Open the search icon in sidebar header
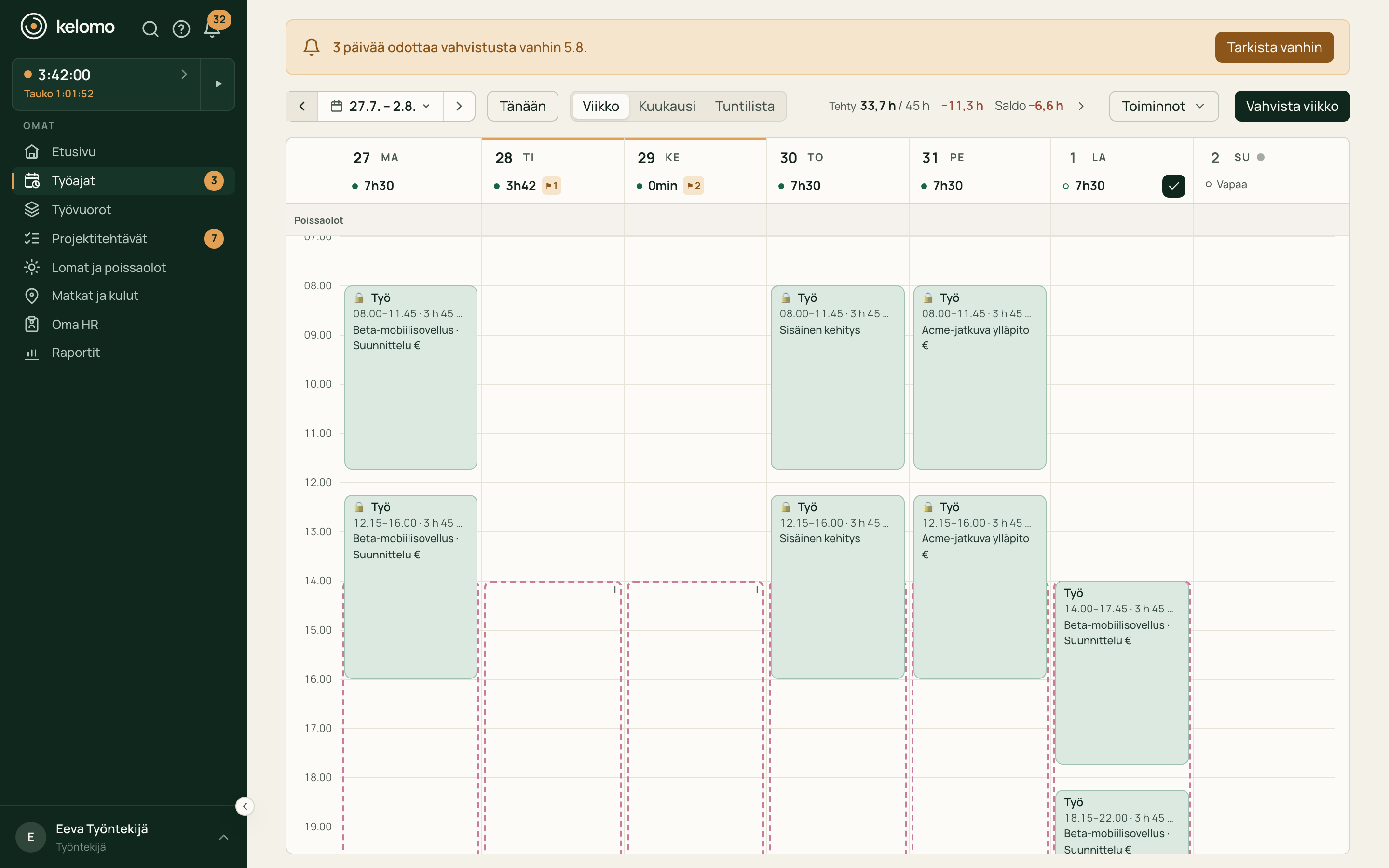This screenshot has width=1389, height=868. (x=150, y=29)
